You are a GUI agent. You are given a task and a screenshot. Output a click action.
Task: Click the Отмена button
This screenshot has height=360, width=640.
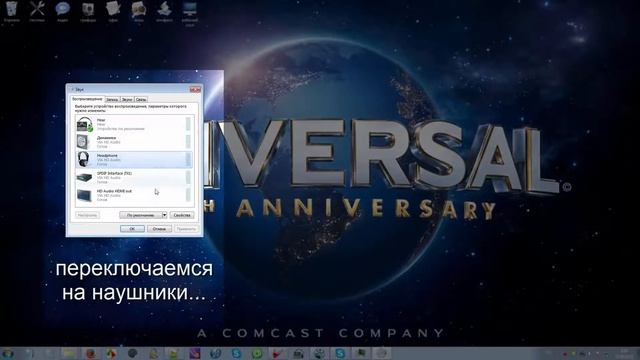click(x=159, y=229)
